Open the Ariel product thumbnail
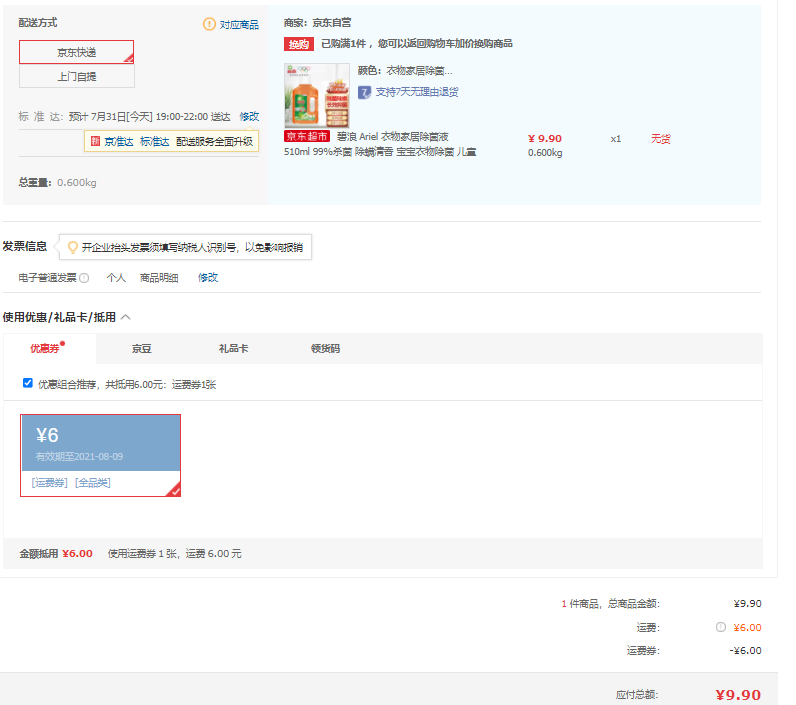The image size is (796, 705). (317, 95)
